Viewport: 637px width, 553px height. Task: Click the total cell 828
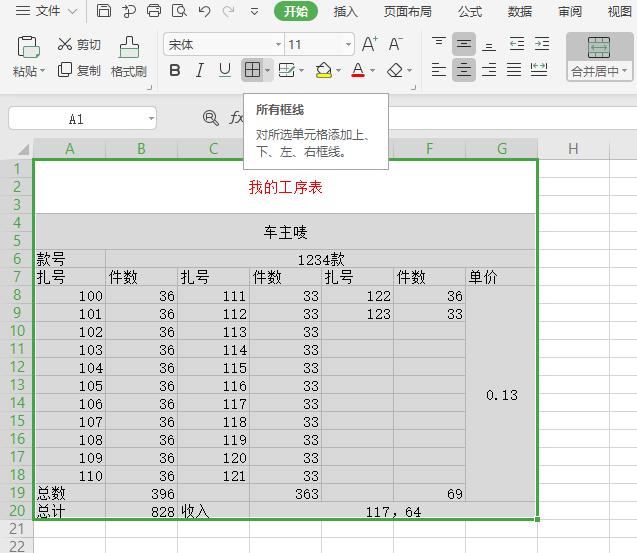coord(141,510)
